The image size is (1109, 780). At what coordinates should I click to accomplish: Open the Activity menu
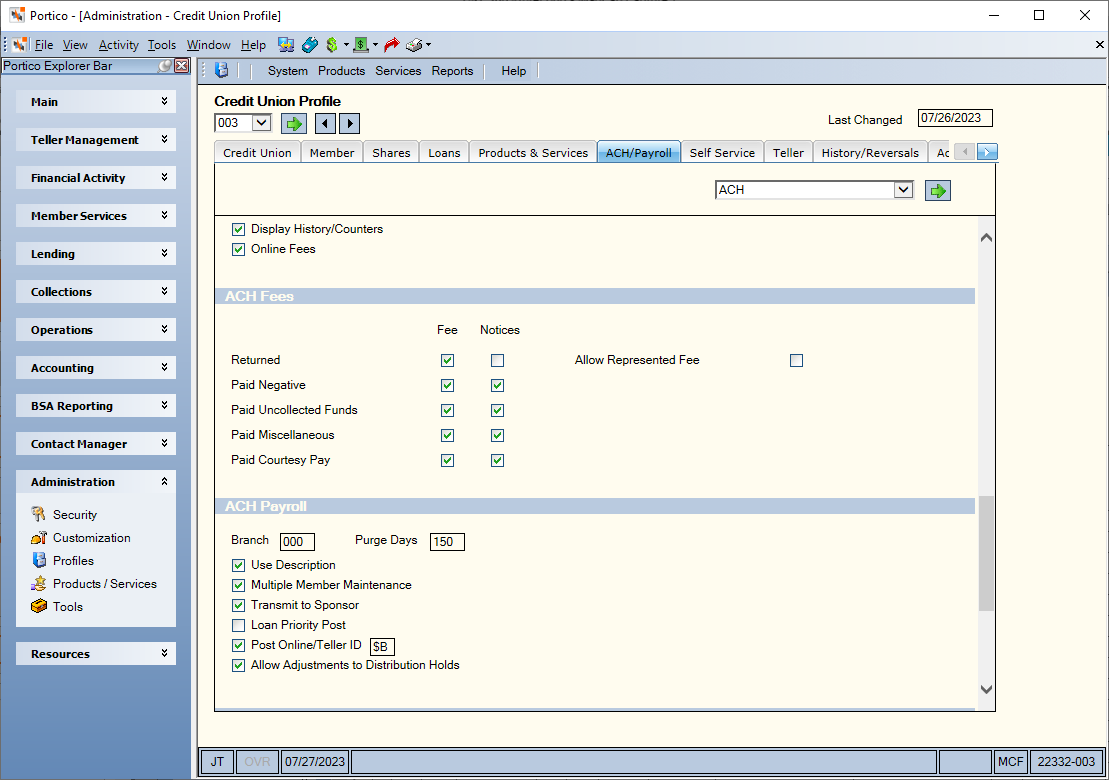(118, 45)
